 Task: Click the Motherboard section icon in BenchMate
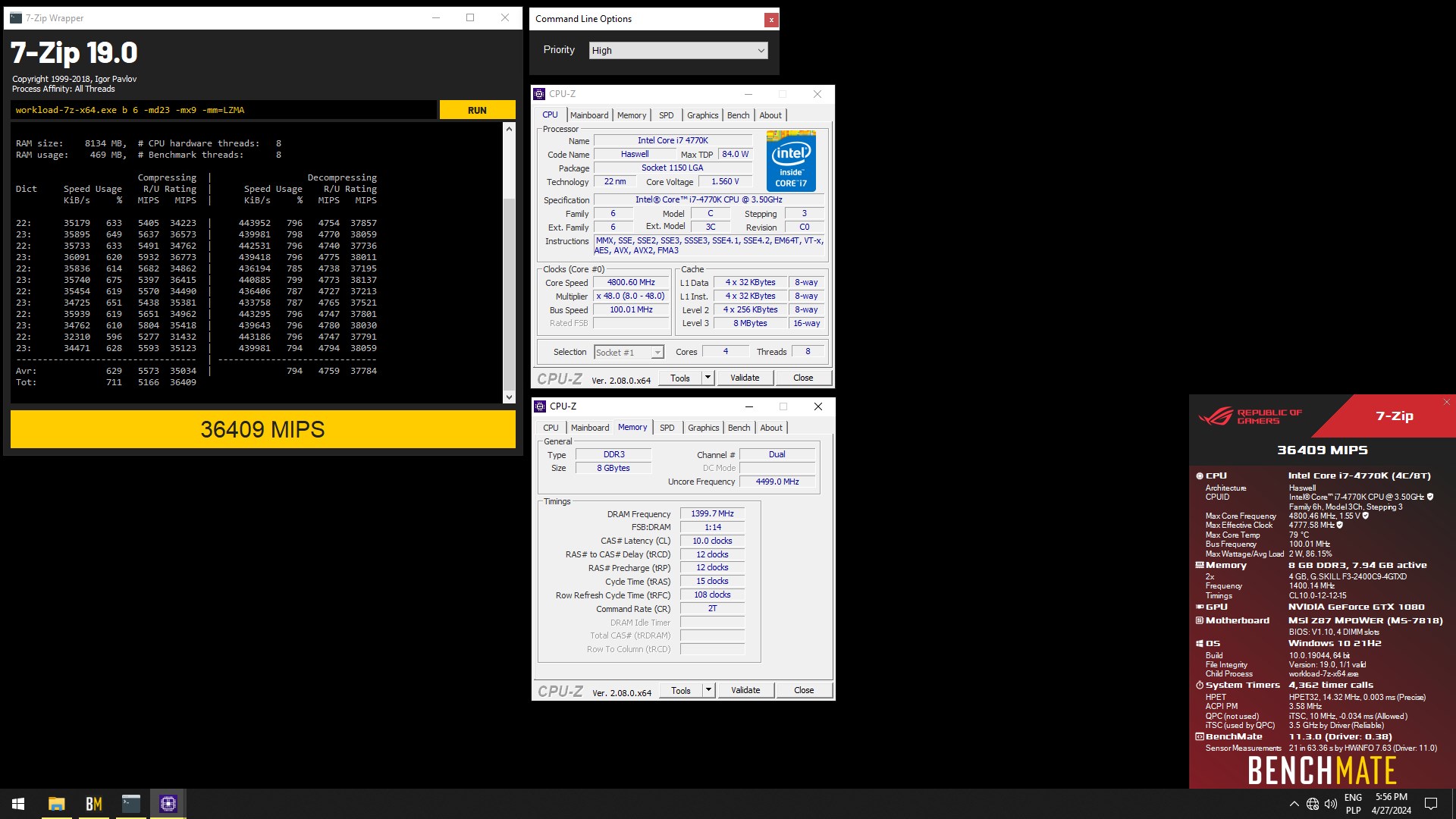coord(1200,620)
